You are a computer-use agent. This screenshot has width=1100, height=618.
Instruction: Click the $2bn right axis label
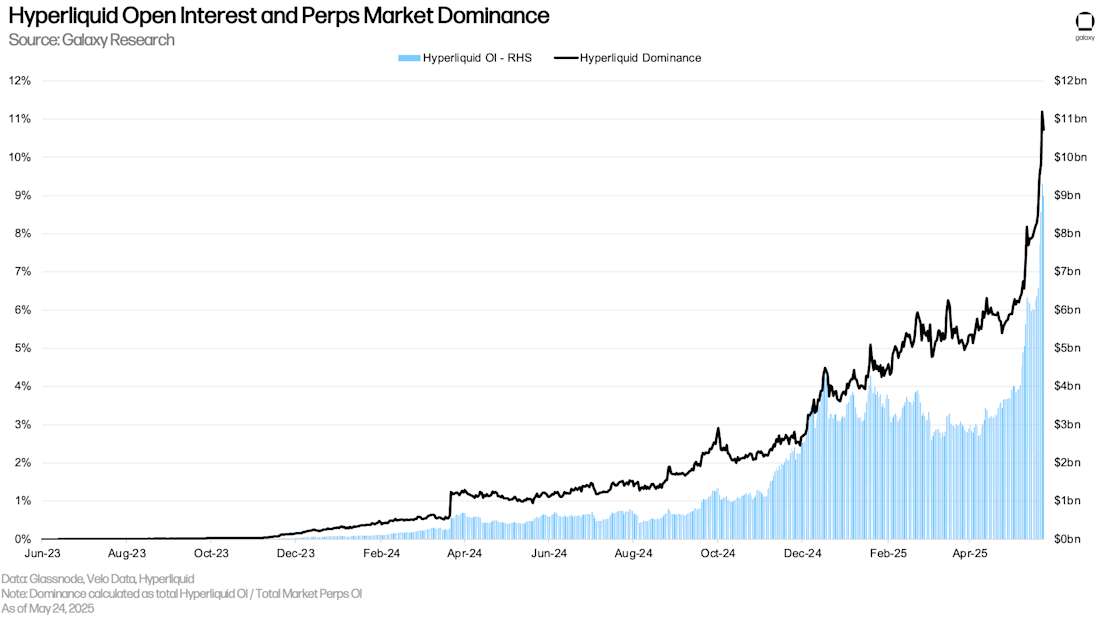click(1067, 463)
